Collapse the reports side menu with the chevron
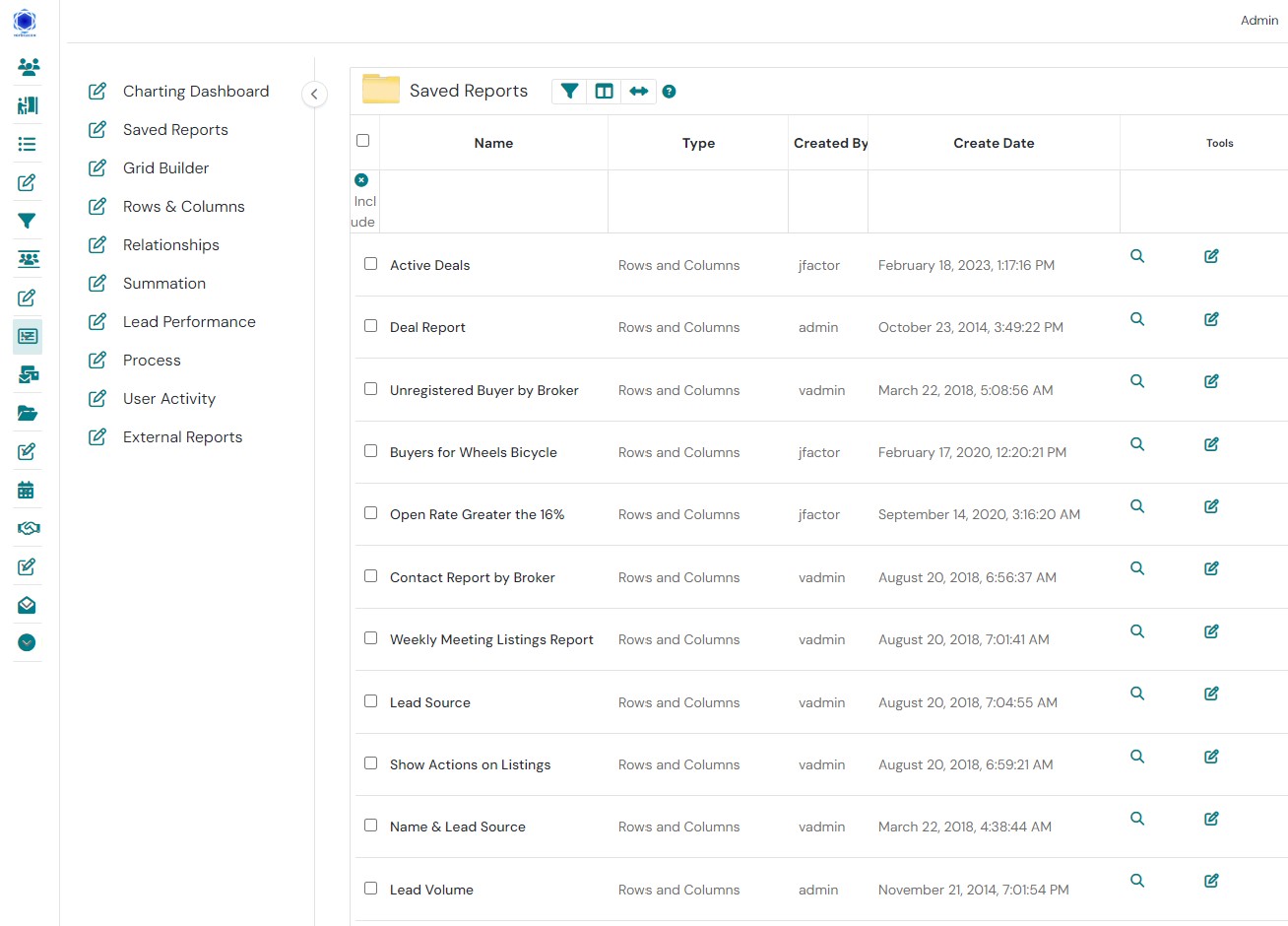This screenshot has height=926, width=1288. tap(314, 95)
